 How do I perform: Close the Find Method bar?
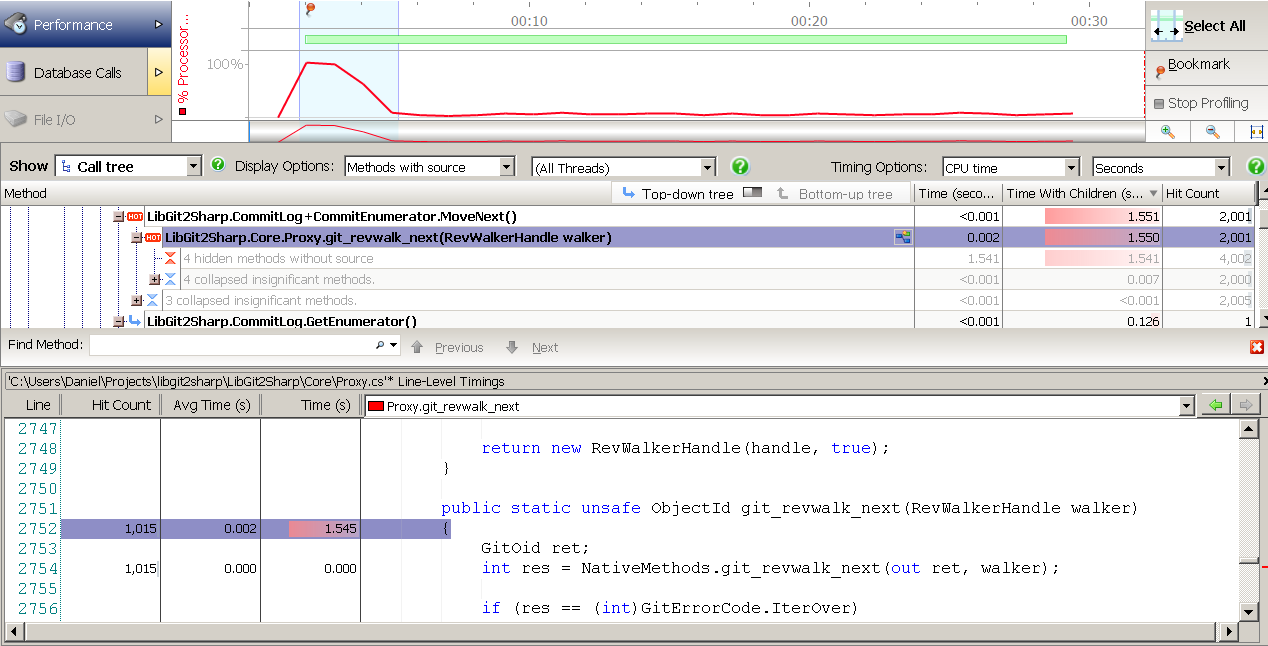[x=1257, y=347]
